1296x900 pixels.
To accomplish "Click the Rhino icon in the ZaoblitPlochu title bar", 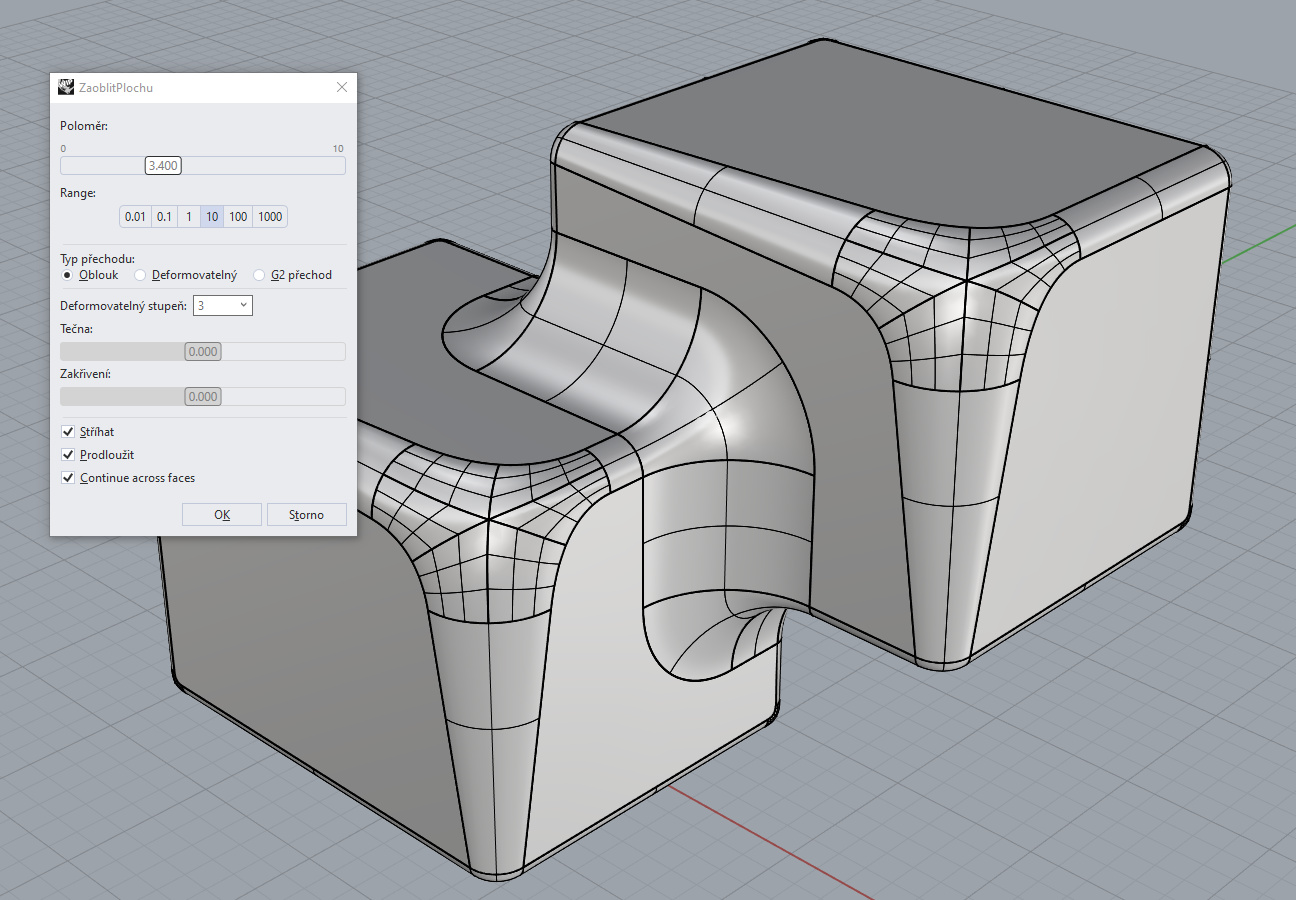I will pyautogui.click(x=66, y=87).
